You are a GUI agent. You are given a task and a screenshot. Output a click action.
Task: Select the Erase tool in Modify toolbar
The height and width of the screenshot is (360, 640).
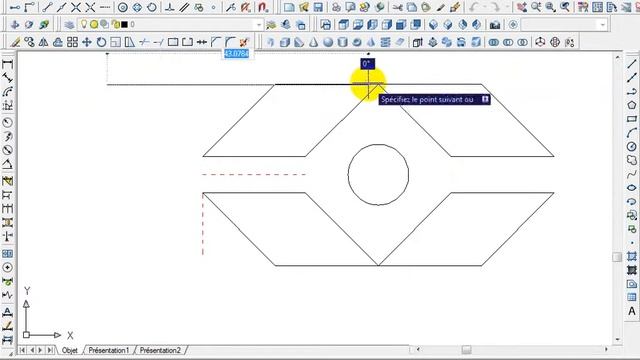15,42
